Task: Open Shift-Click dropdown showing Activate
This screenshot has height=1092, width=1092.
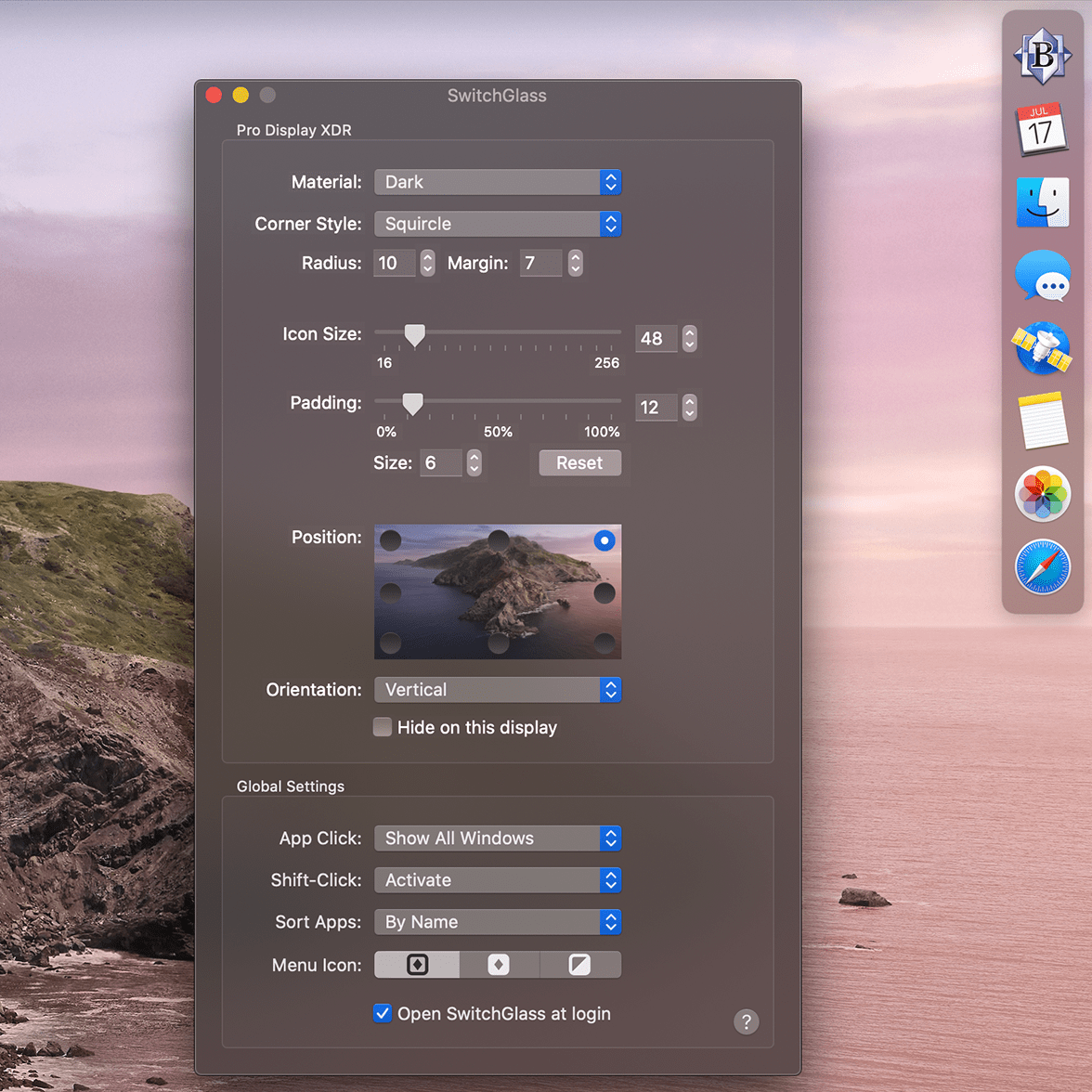Action: (x=498, y=879)
